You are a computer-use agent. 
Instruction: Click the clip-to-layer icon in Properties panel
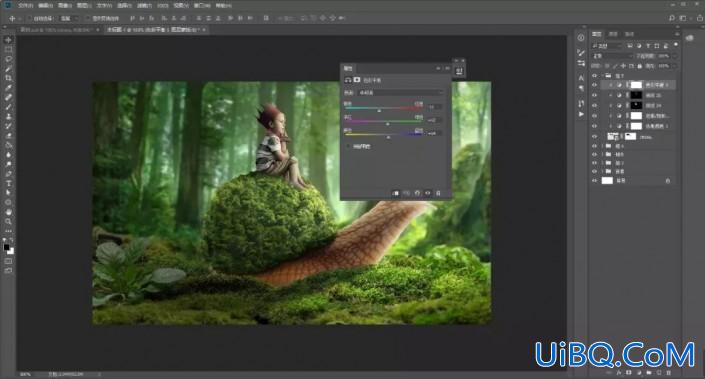coord(396,193)
